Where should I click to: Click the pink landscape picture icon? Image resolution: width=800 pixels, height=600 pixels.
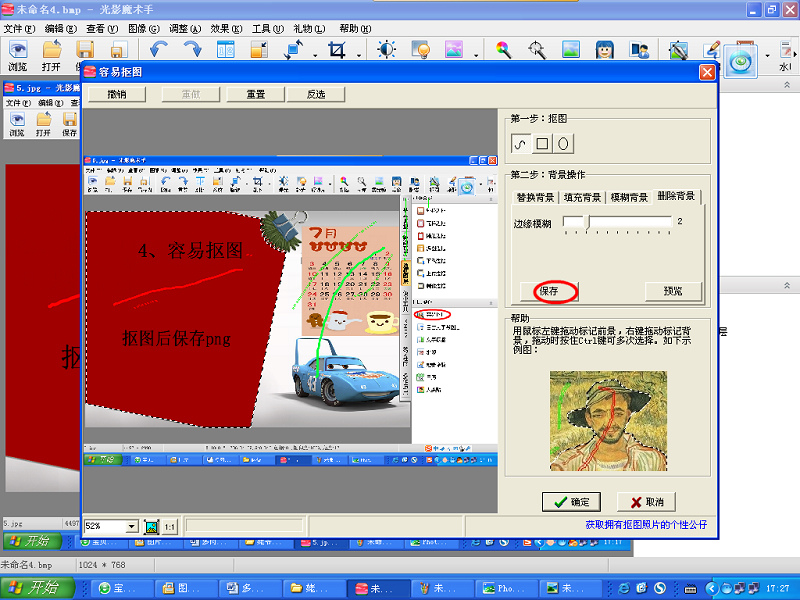(454, 49)
